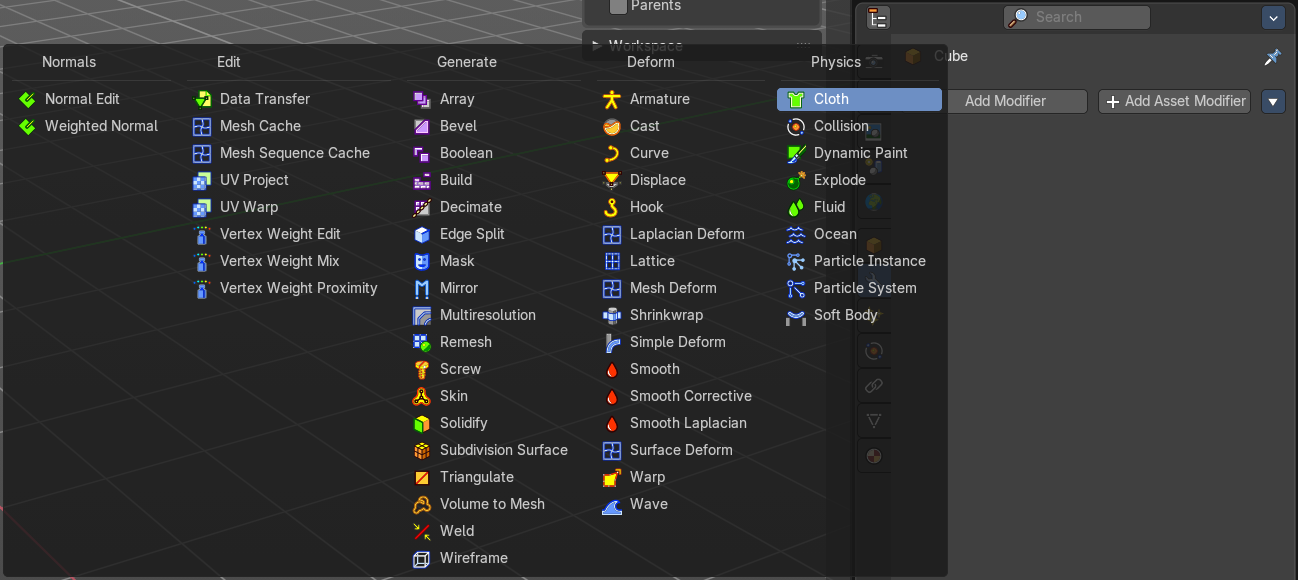Open the editor type menu left of Search
Image resolution: width=1298 pixels, height=580 pixels.
[878, 18]
